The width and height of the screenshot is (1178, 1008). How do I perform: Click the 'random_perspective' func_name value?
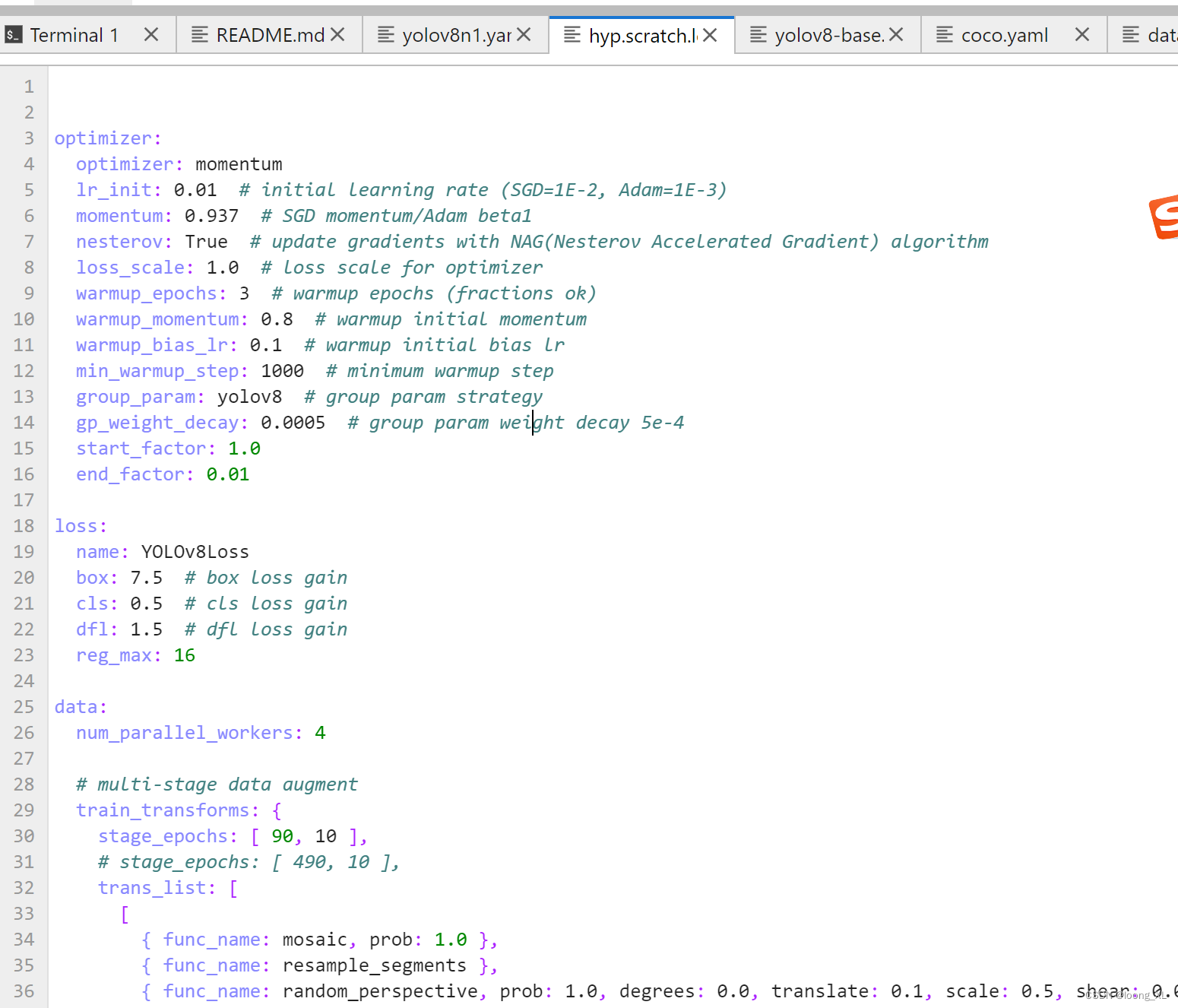(380, 991)
